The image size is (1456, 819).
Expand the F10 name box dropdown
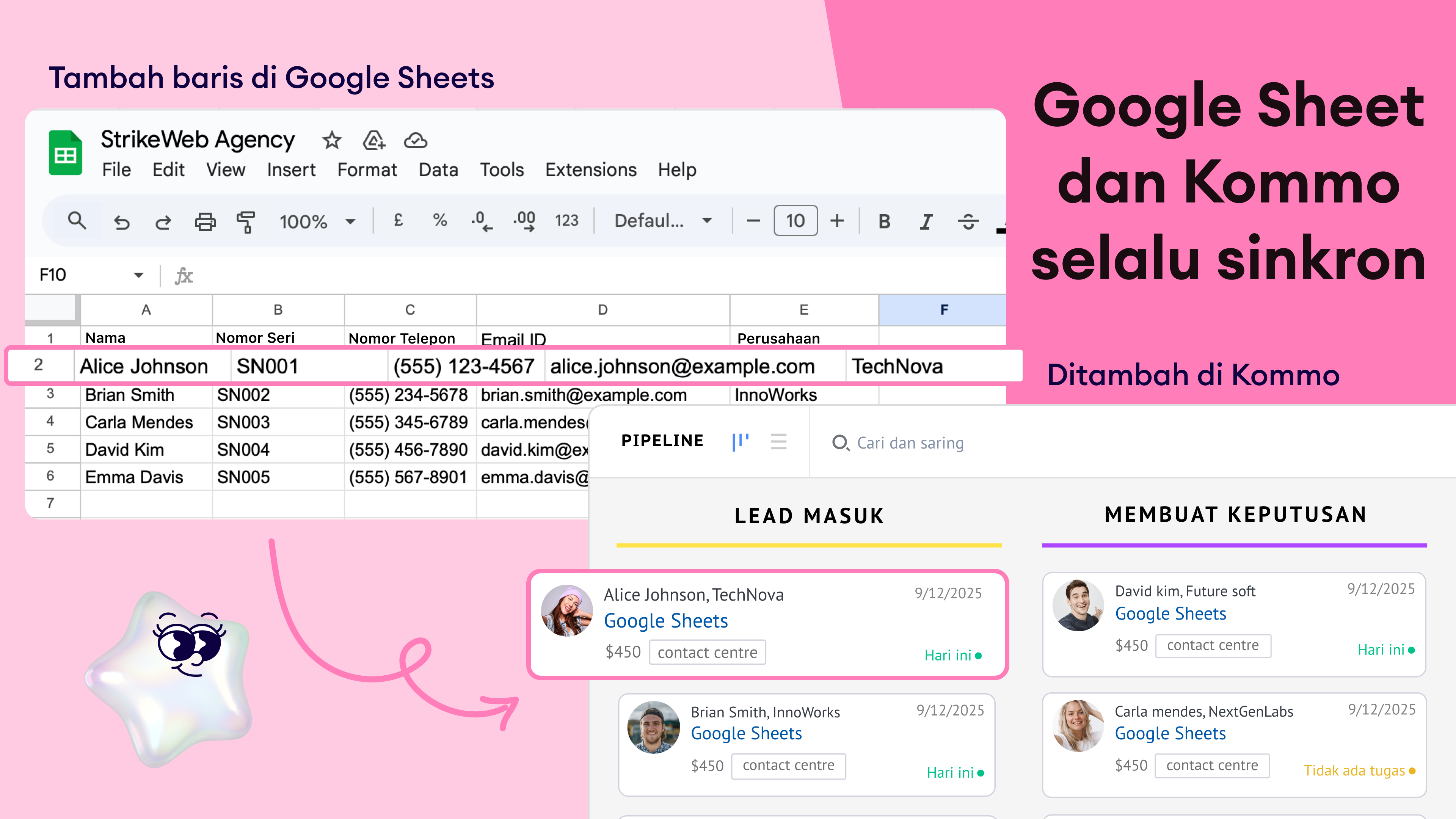click(138, 275)
